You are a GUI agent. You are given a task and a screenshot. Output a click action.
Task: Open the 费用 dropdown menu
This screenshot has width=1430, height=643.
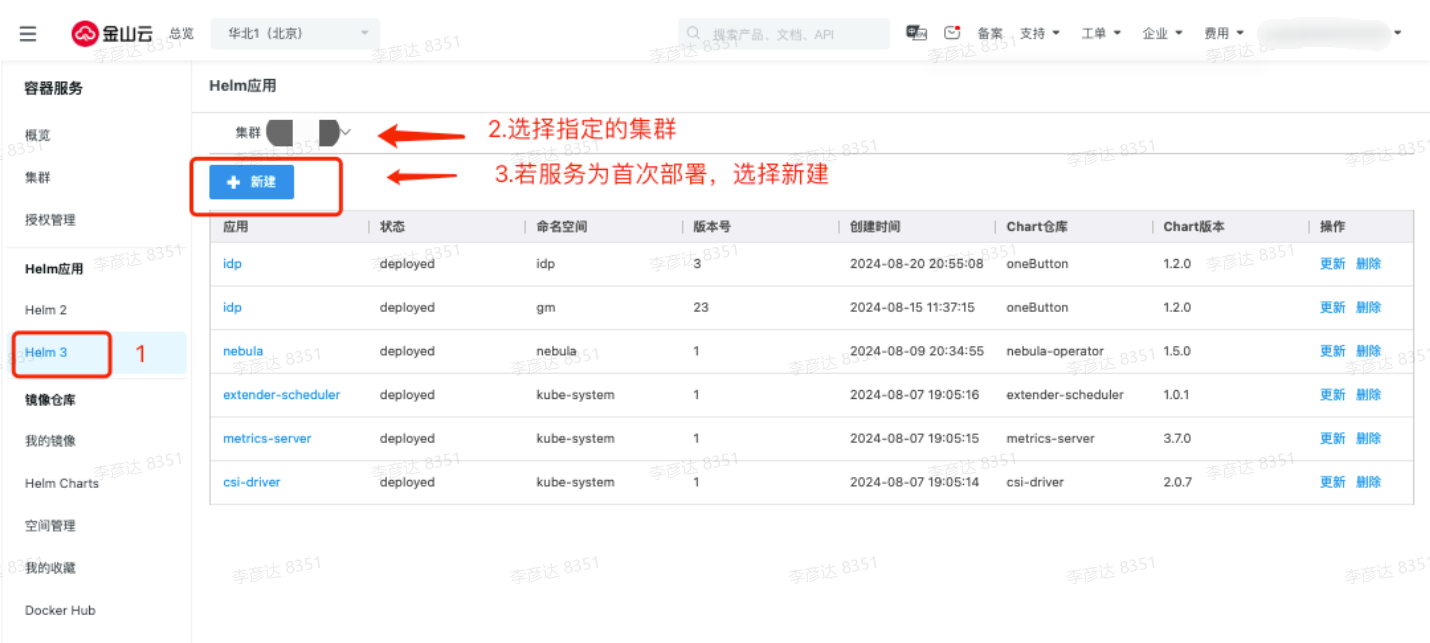(x=1224, y=33)
